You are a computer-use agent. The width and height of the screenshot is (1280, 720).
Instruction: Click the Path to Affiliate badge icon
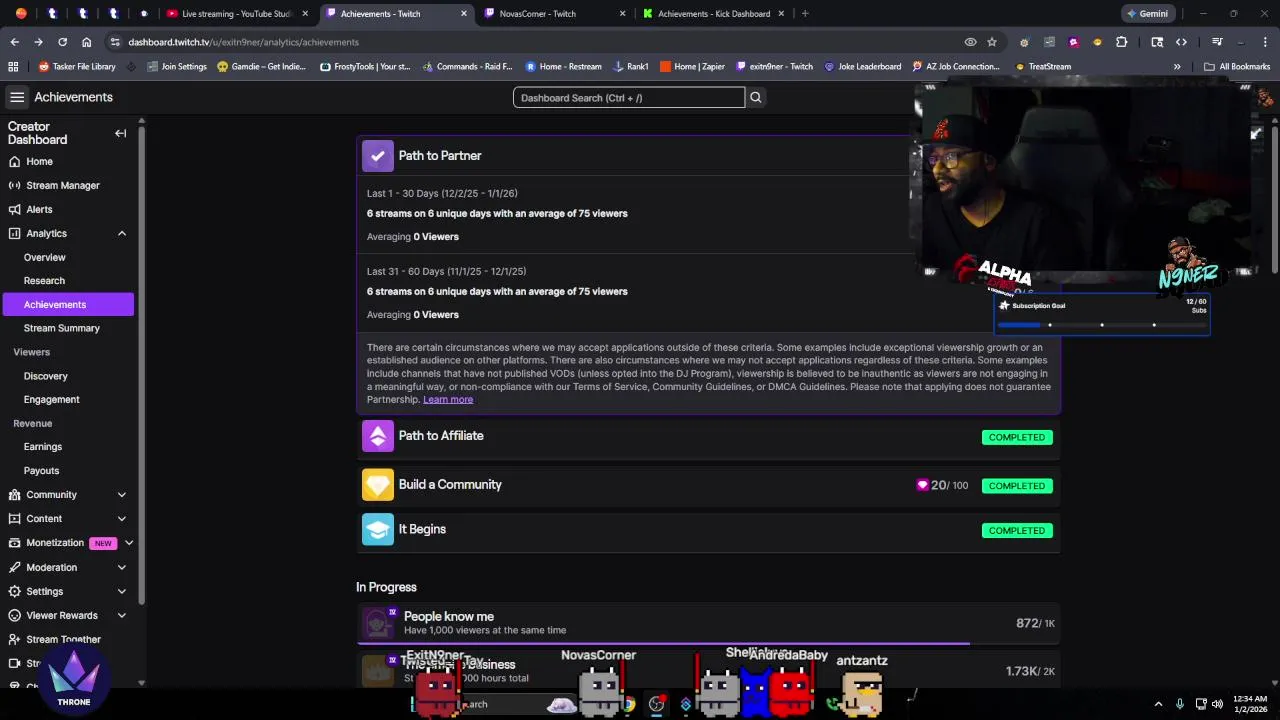[377, 436]
